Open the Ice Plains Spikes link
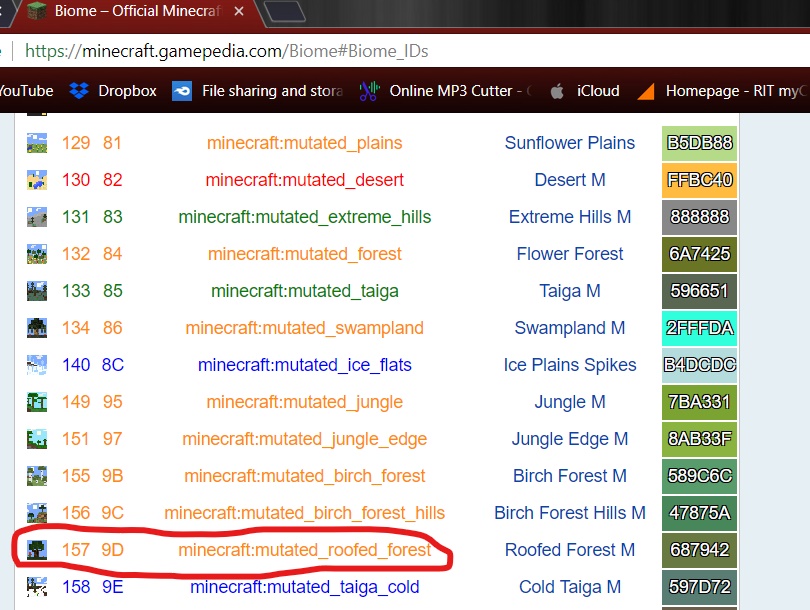The height and width of the screenshot is (610, 810). pyautogui.click(x=570, y=365)
